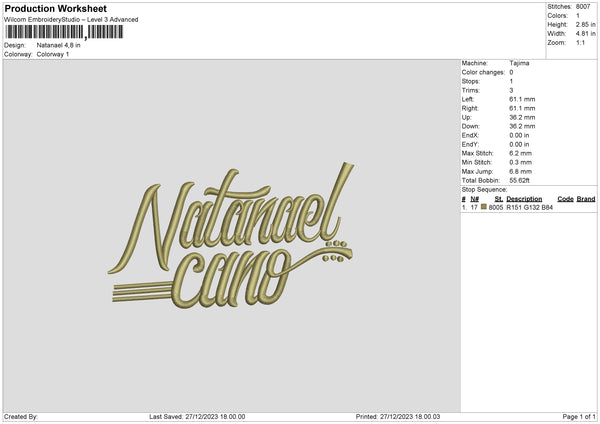The image size is (600, 424).
Task: Select 'Wilcom EmbroideryStudio – Level 3 Advanced' text
Action: tap(71, 20)
